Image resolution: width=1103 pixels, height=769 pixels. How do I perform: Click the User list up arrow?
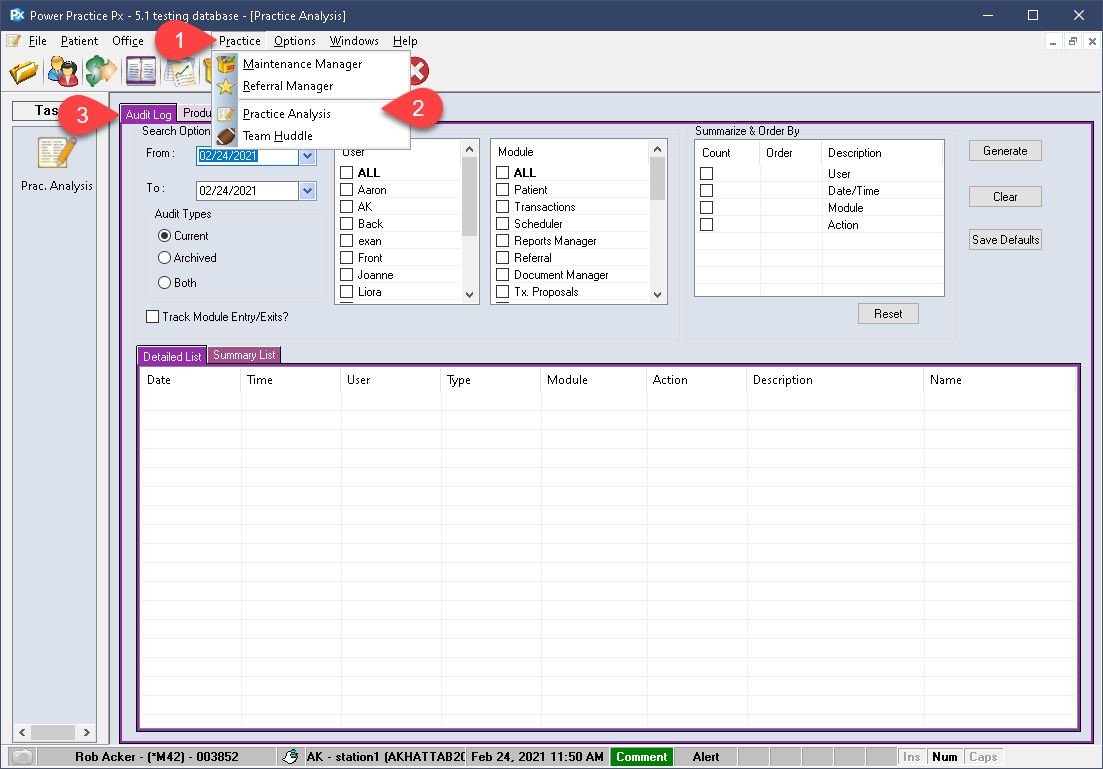pyautogui.click(x=470, y=149)
